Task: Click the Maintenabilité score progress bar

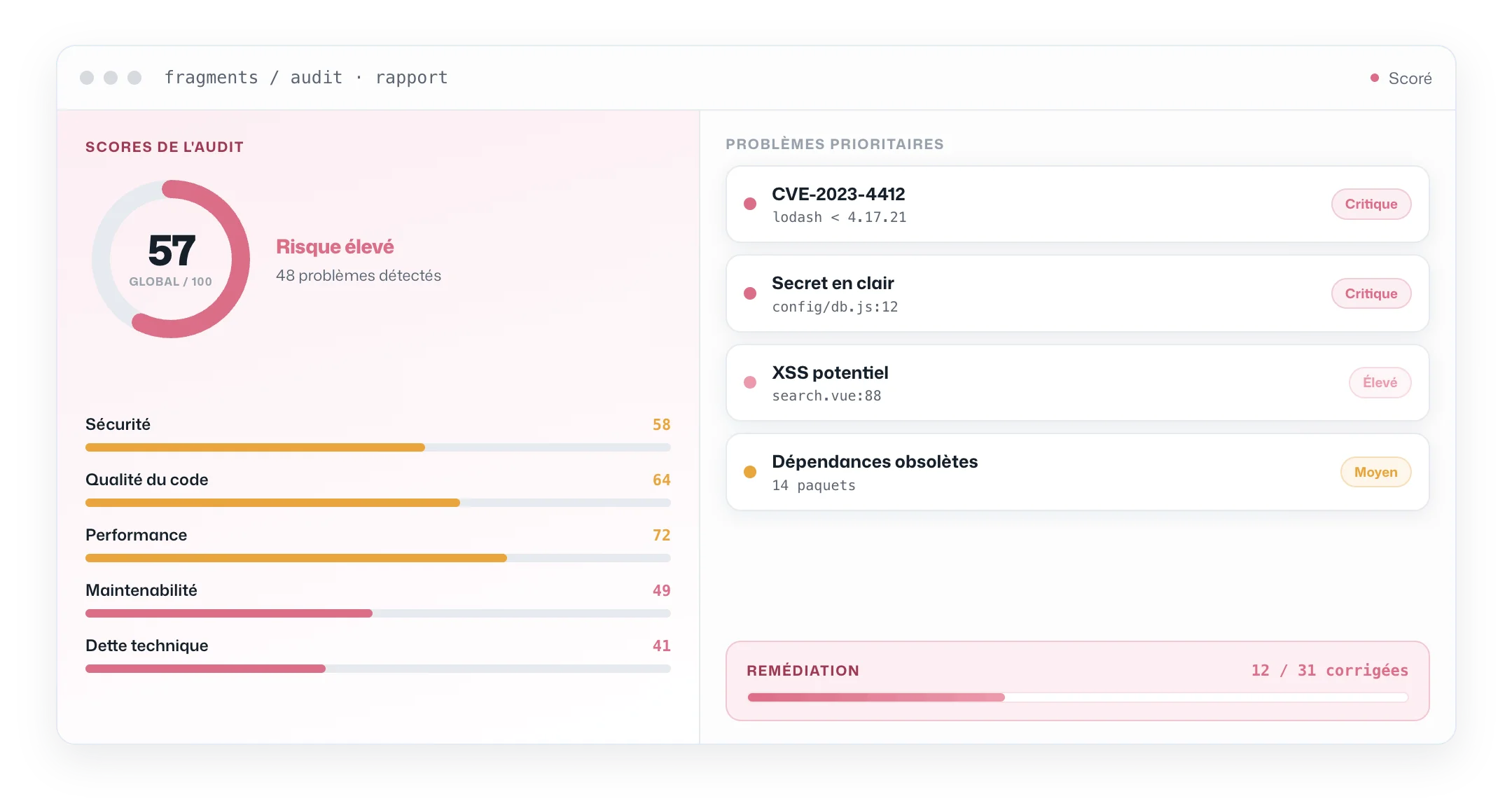Action: tap(378, 613)
